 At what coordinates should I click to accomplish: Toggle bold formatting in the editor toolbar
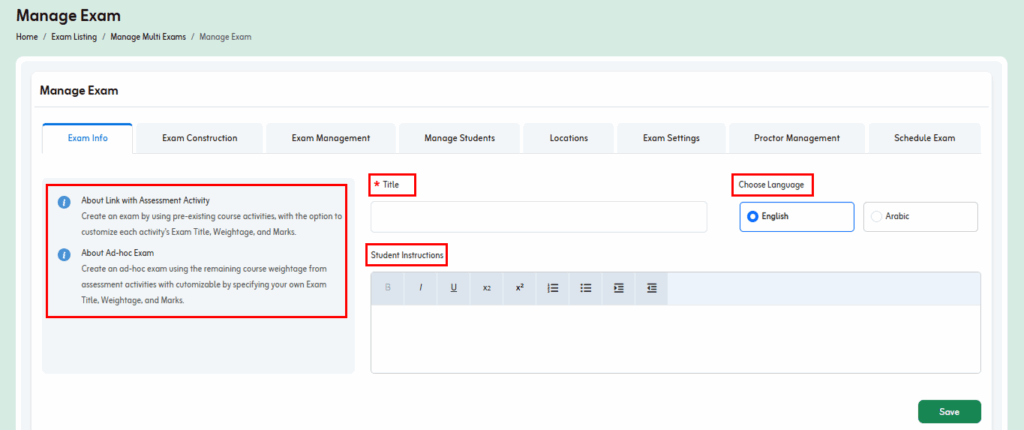[x=388, y=288]
